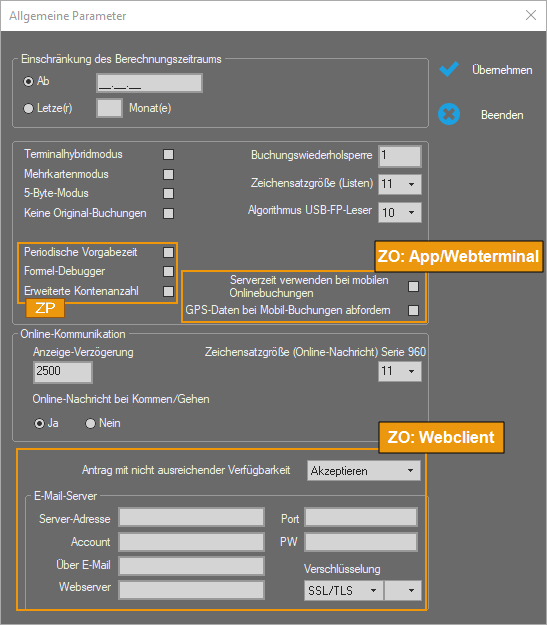Open Algorithmus USB-FP-Leser dropdown

pyautogui.click(x=399, y=212)
